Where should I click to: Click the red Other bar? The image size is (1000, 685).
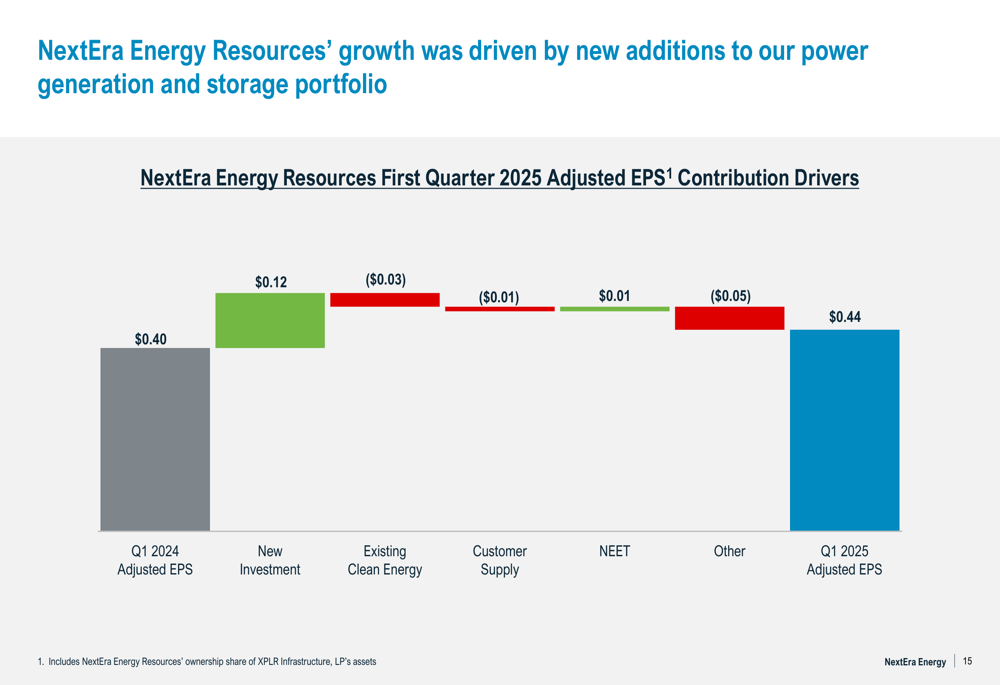(x=730, y=318)
